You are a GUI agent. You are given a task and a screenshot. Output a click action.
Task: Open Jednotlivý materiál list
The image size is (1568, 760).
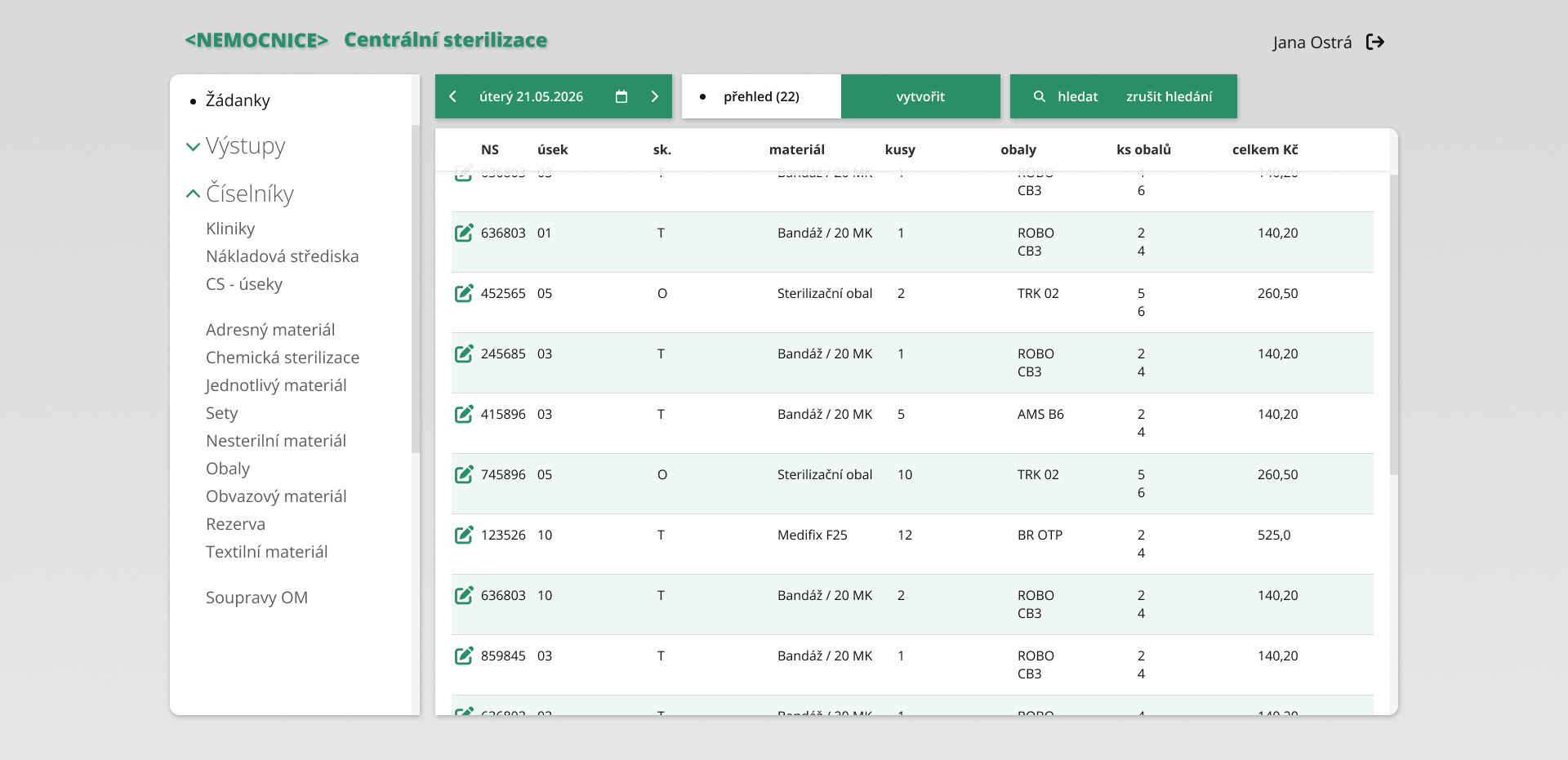[x=276, y=385]
